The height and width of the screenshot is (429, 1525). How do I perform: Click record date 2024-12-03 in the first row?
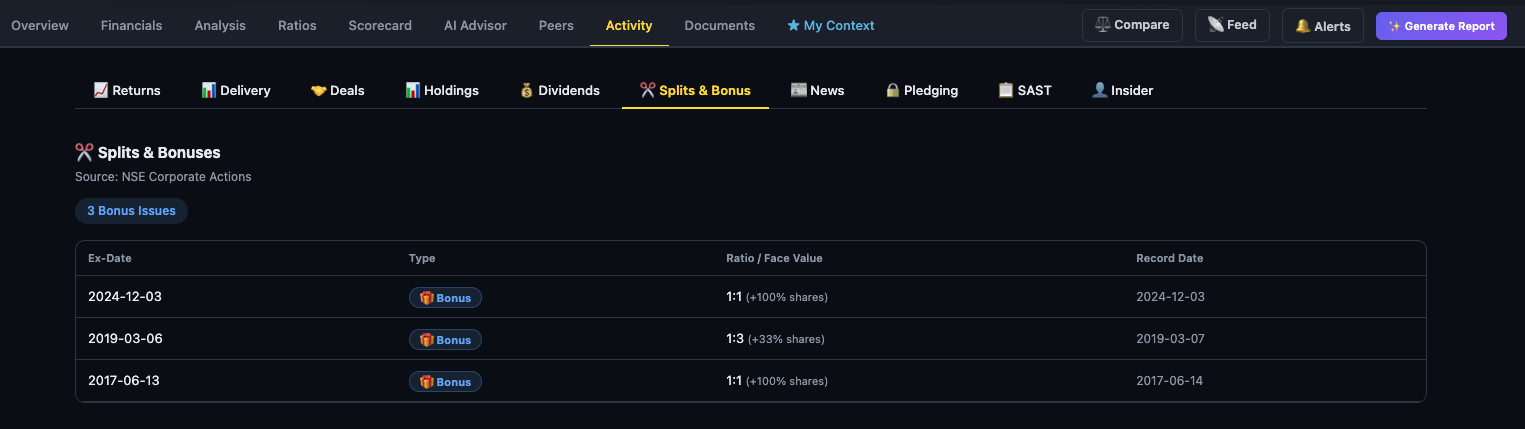[x=1170, y=297]
